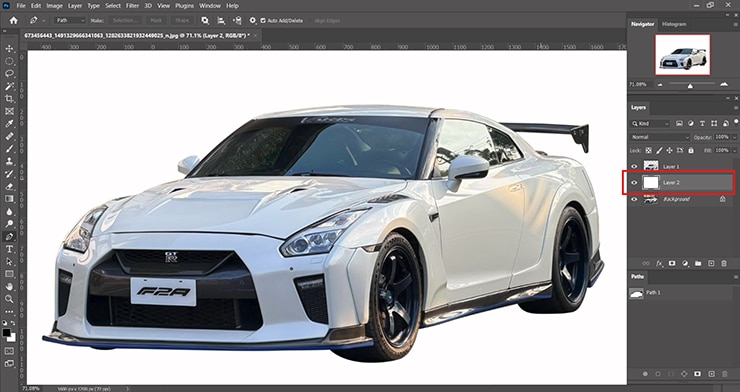Screen dimensions: 740x392
Task: Open the Filter menu
Action: pyautogui.click(x=133, y=6)
